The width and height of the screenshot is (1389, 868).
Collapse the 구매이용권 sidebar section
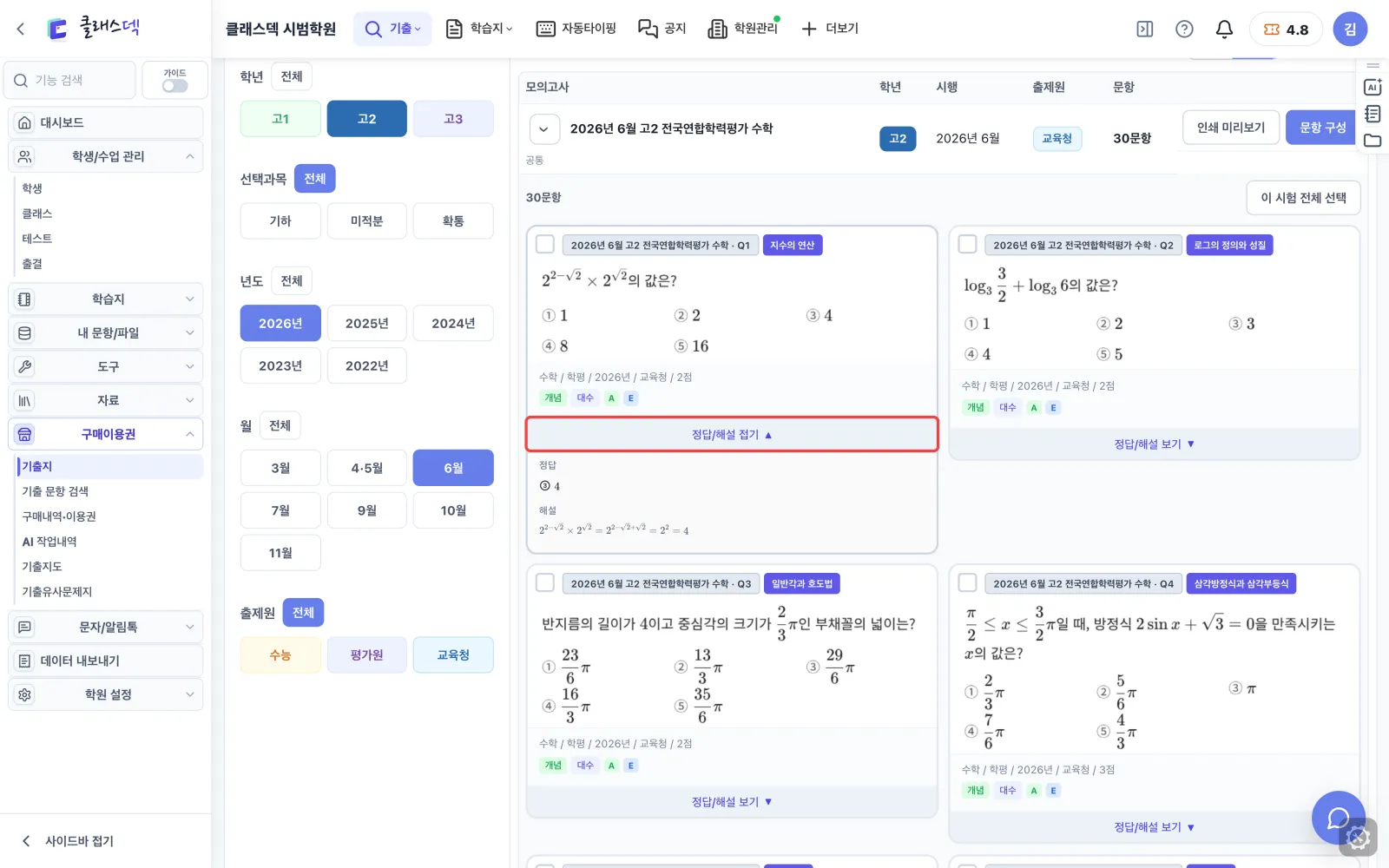coord(105,434)
